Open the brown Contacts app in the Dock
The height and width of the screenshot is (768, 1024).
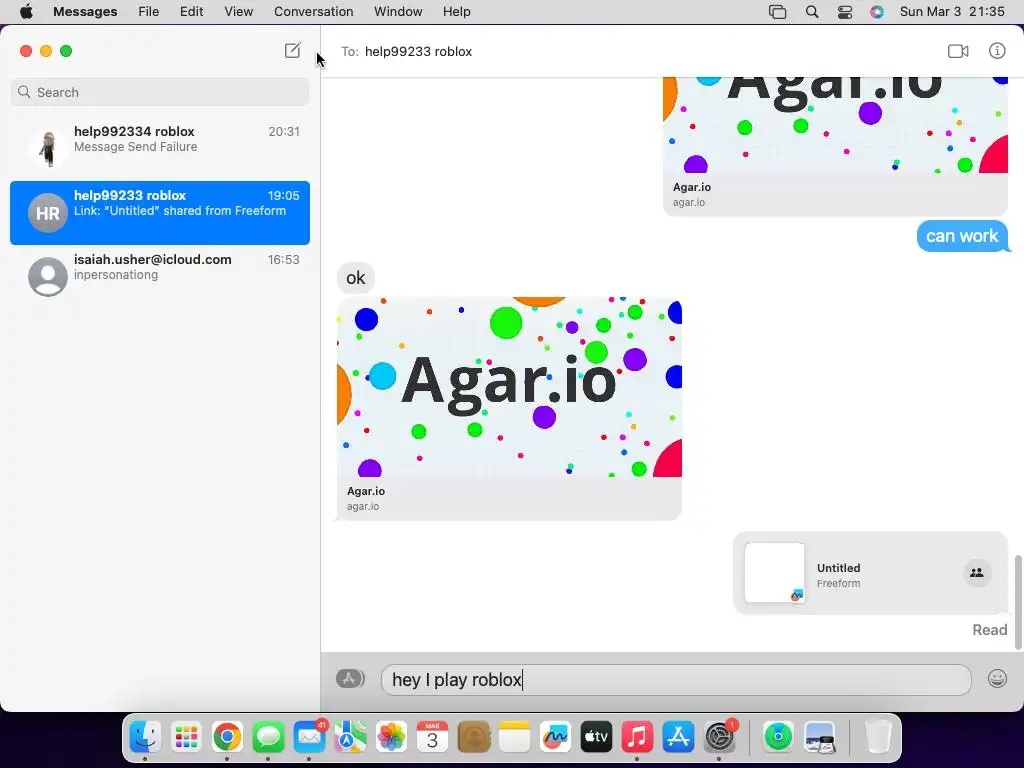[x=473, y=737]
